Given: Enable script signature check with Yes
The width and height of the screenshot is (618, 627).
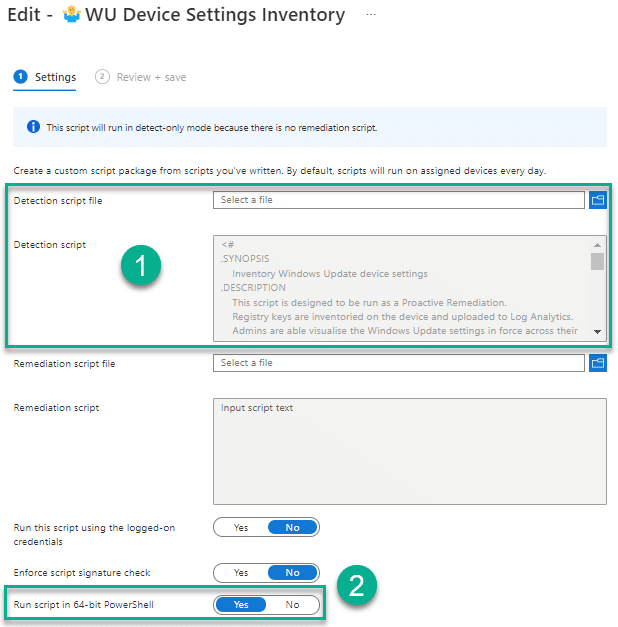Looking at the screenshot, I should point(241,573).
